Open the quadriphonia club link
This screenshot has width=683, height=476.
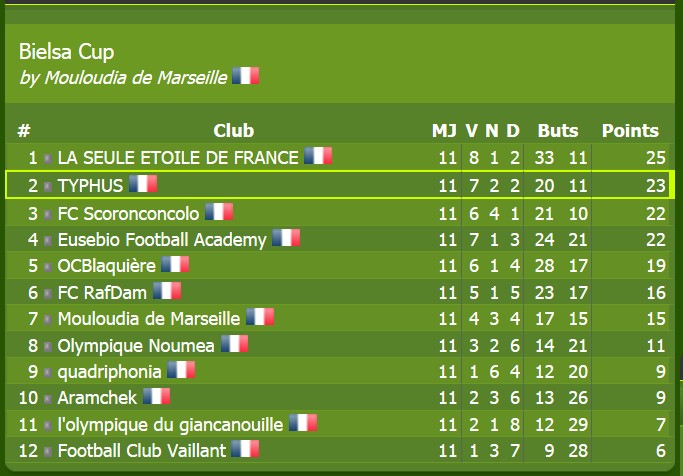point(109,372)
